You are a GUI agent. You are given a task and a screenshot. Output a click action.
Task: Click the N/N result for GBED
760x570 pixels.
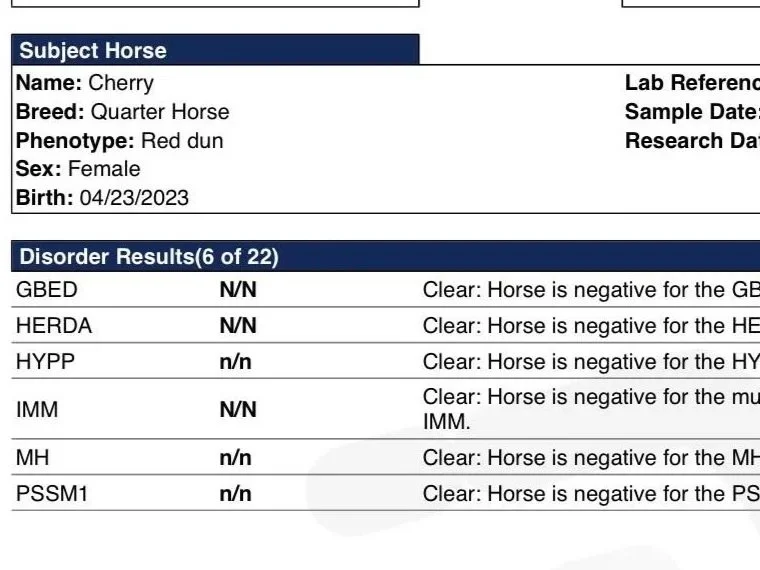(238, 290)
